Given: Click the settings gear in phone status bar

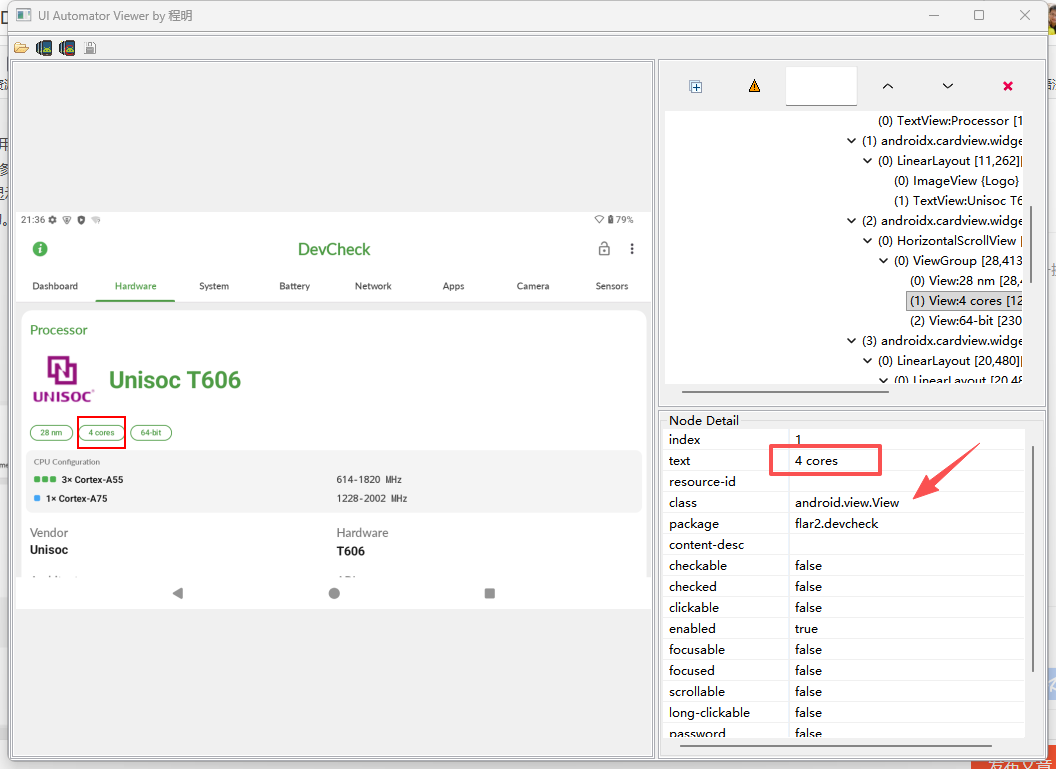Looking at the screenshot, I should pos(53,220).
